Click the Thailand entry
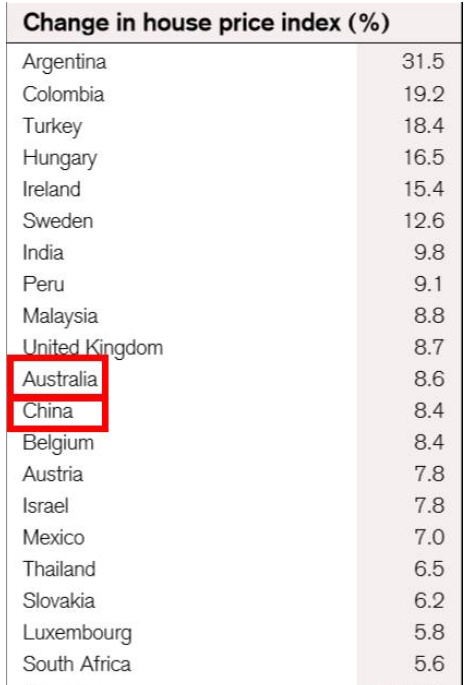Image resolution: width=466 pixels, height=685 pixels. (59, 569)
